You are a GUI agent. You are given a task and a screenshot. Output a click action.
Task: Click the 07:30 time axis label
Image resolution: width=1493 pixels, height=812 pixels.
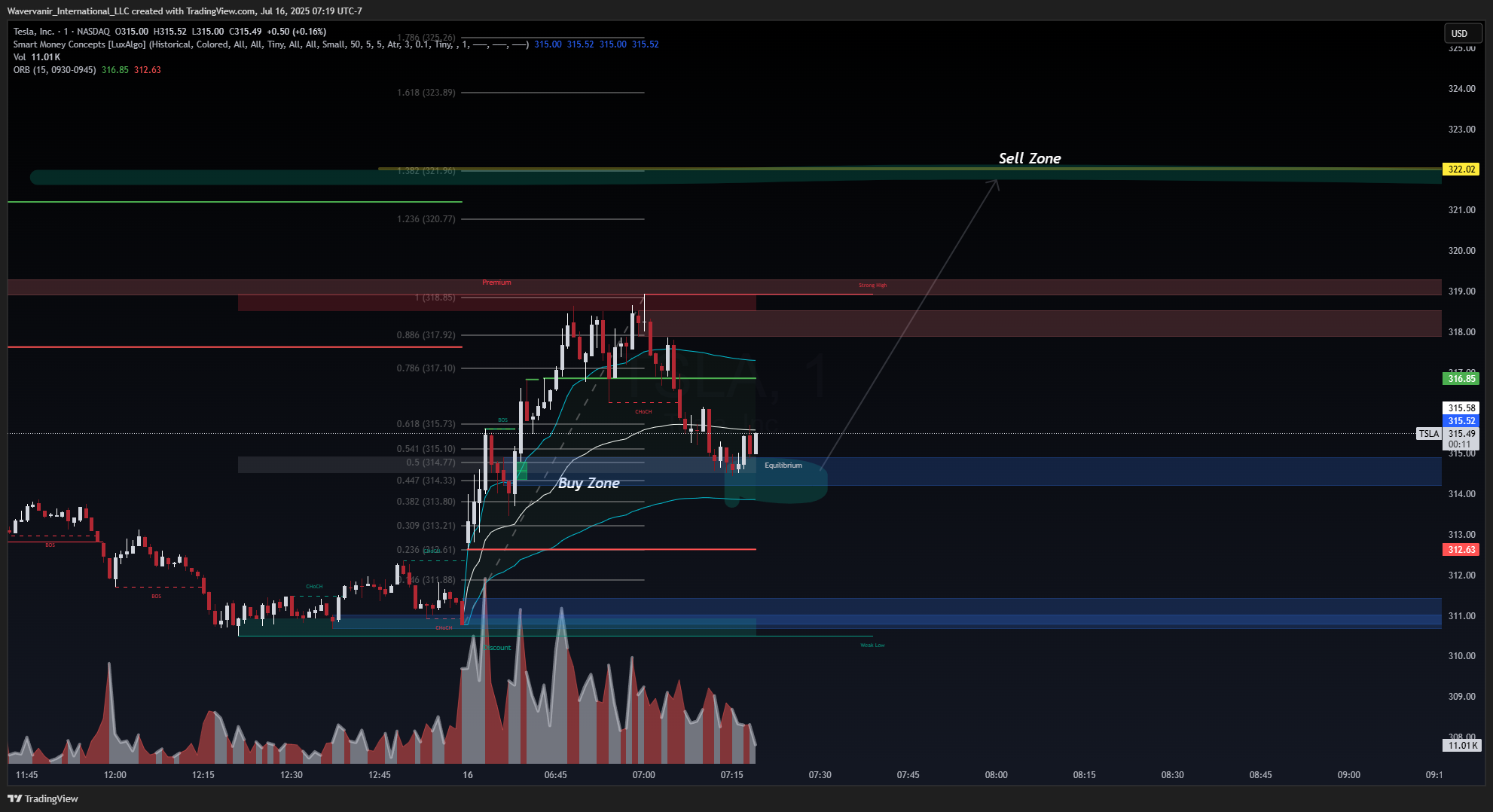click(x=820, y=775)
